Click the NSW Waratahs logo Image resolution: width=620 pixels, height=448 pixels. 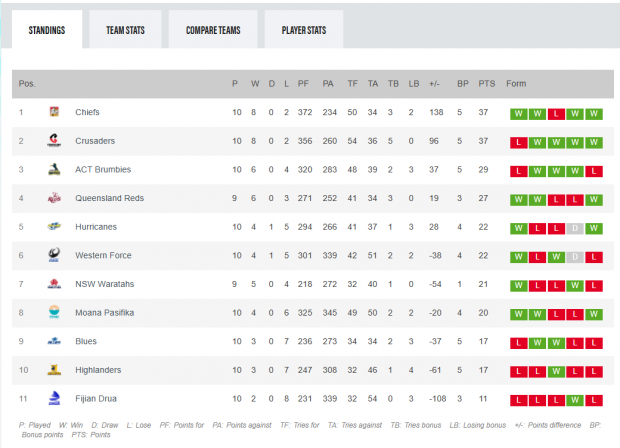[x=54, y=284]
